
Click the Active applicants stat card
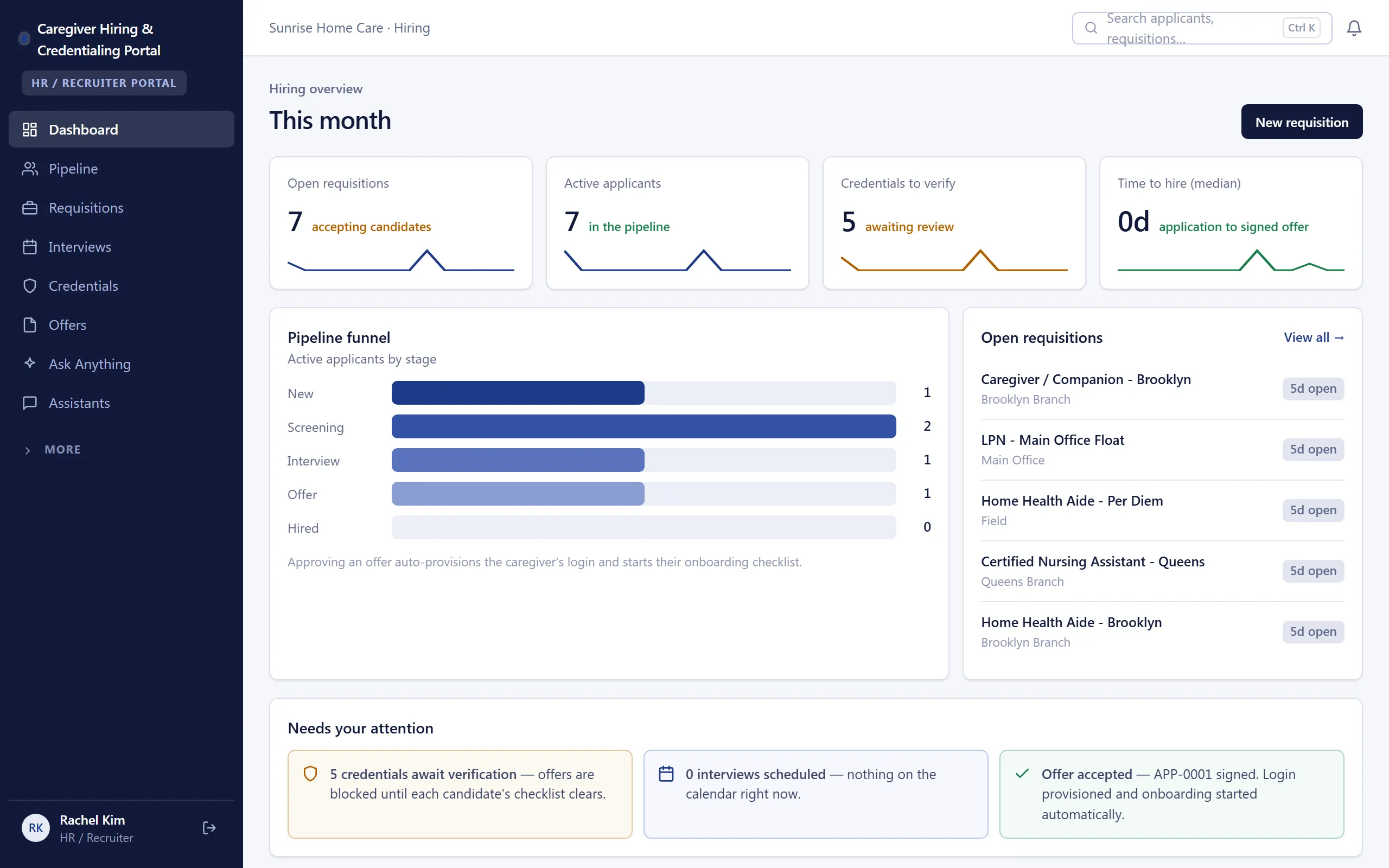(677, 223)
